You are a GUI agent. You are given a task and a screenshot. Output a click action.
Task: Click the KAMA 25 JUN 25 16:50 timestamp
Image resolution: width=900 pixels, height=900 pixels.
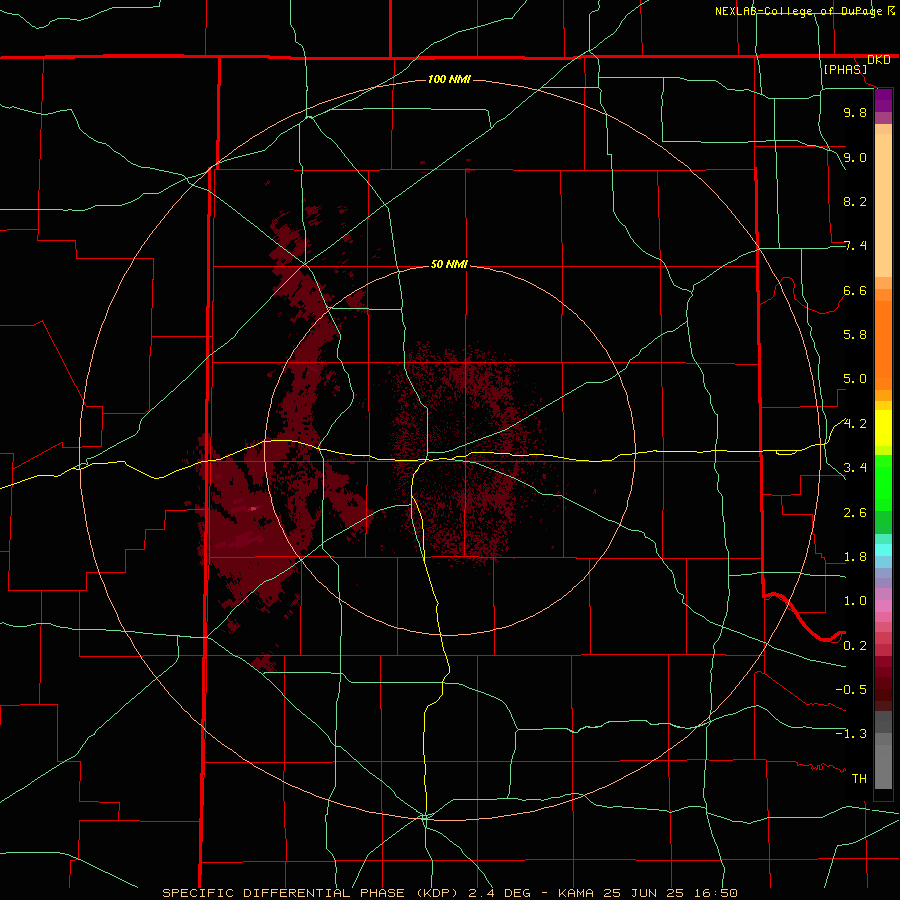point(647,893)
